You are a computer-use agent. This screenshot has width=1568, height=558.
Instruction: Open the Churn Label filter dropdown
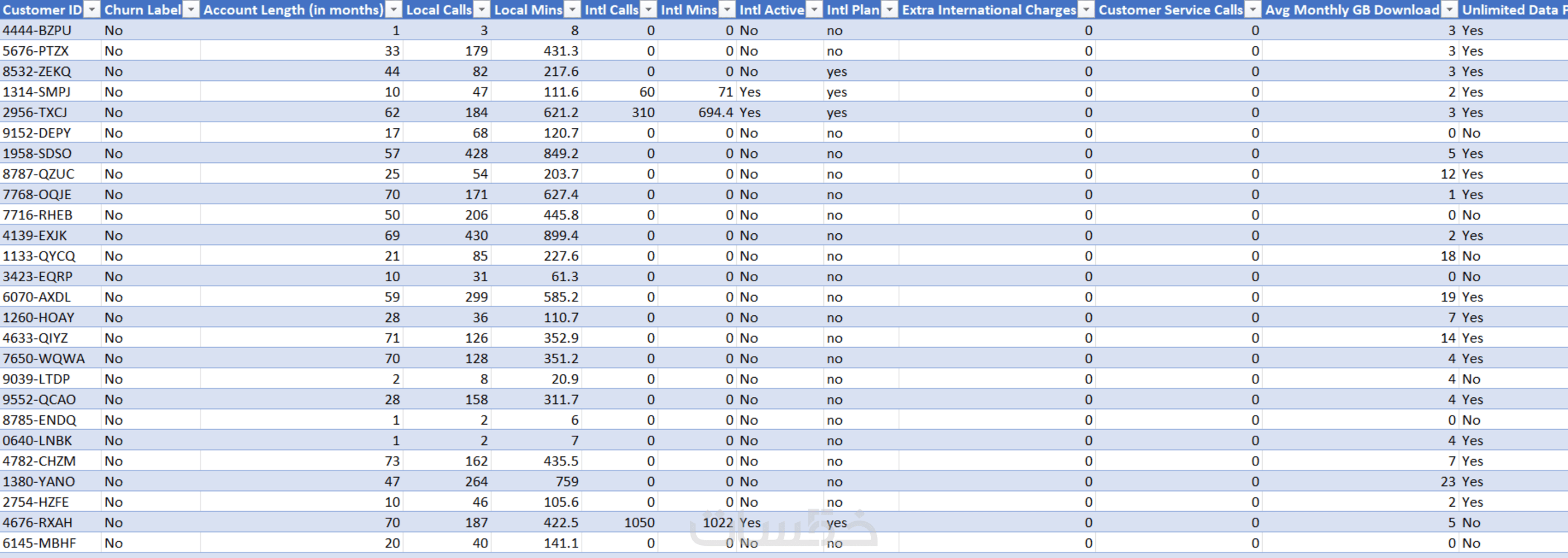(x=191, y=9)
